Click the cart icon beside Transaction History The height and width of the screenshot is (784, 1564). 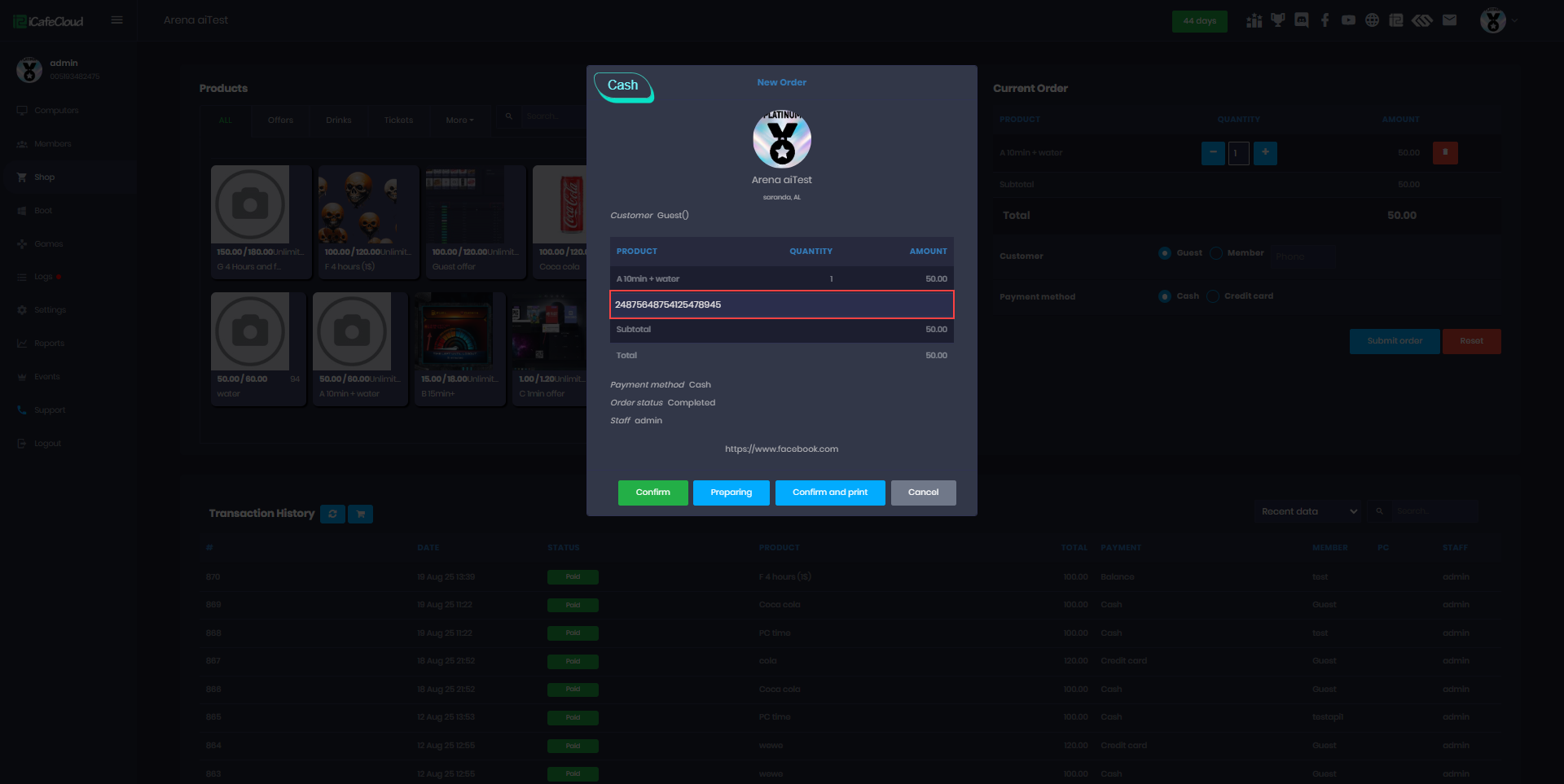tap(360, 514)
